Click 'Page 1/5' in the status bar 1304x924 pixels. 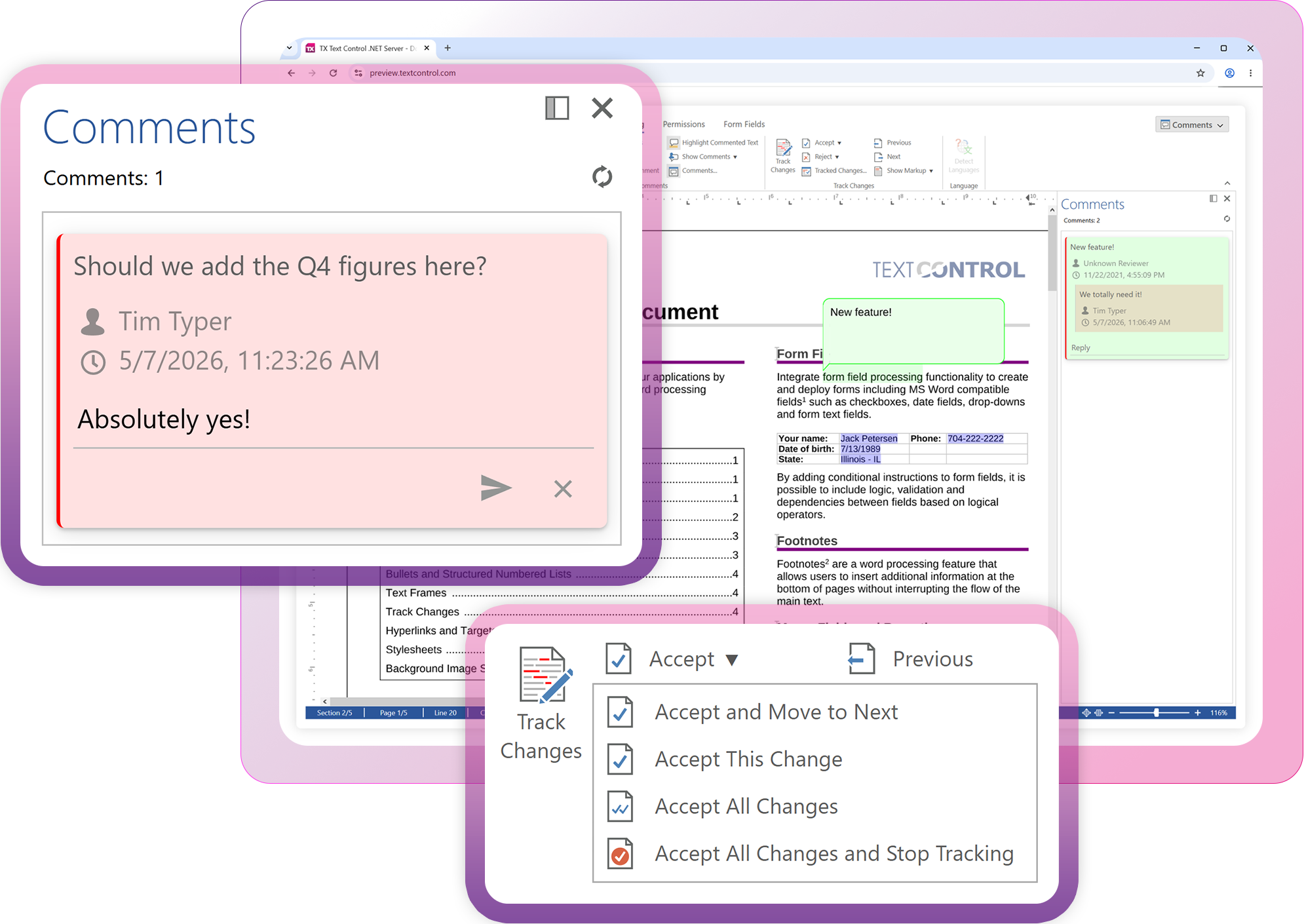tap(393, 713)
